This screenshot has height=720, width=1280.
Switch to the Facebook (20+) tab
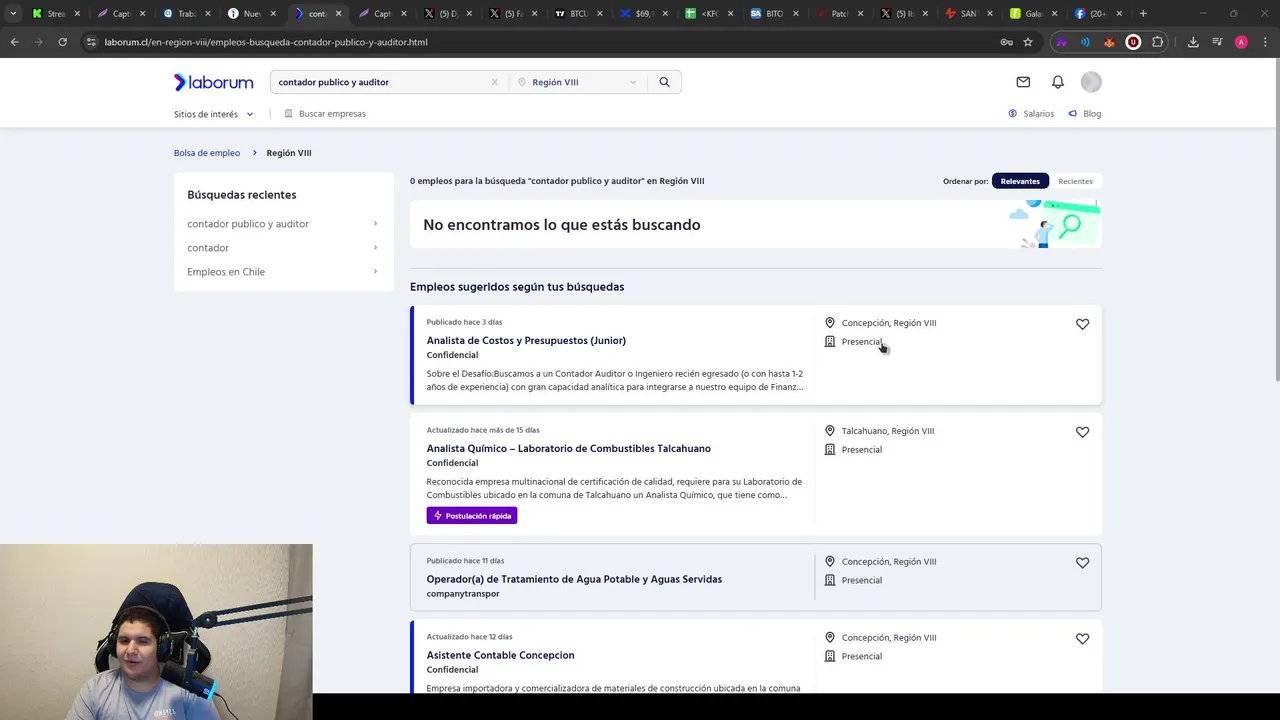click(1097, 14)
